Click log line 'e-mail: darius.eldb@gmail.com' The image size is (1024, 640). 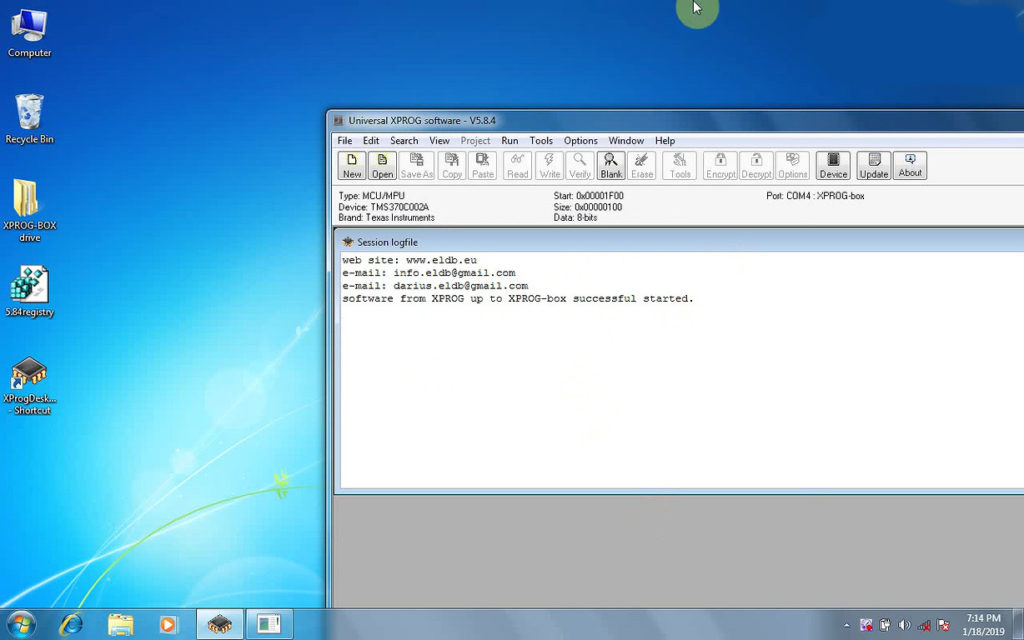point(435,285)
